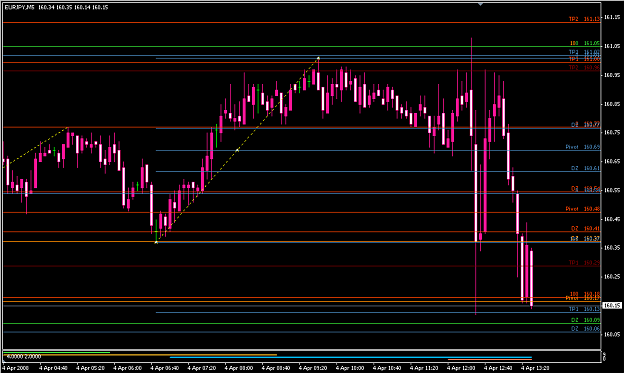Click the 4 Apr 2008 date label

pos(16,368)
